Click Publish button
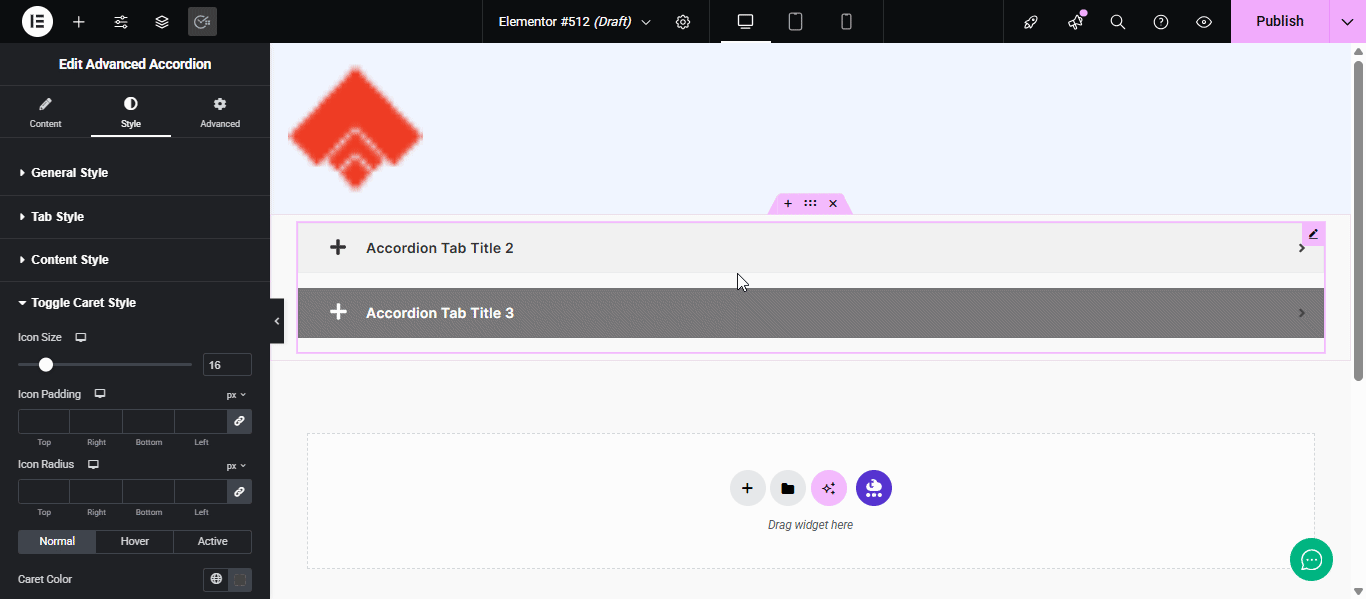 1280,21
